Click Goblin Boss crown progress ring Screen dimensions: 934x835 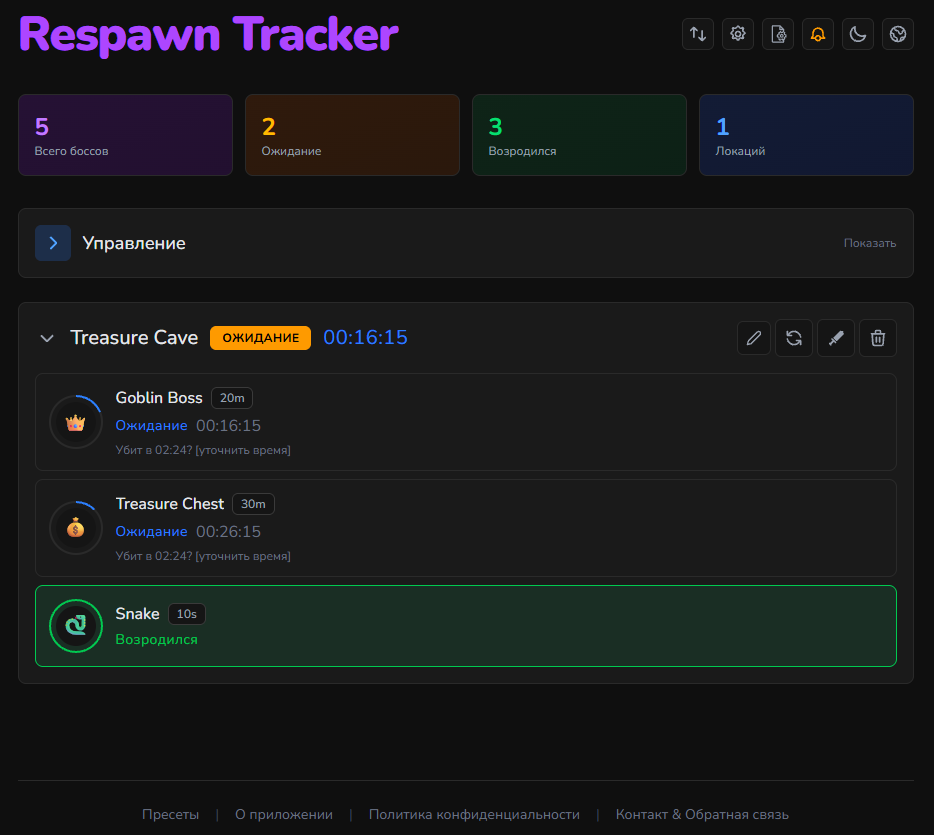coord(75,422)
